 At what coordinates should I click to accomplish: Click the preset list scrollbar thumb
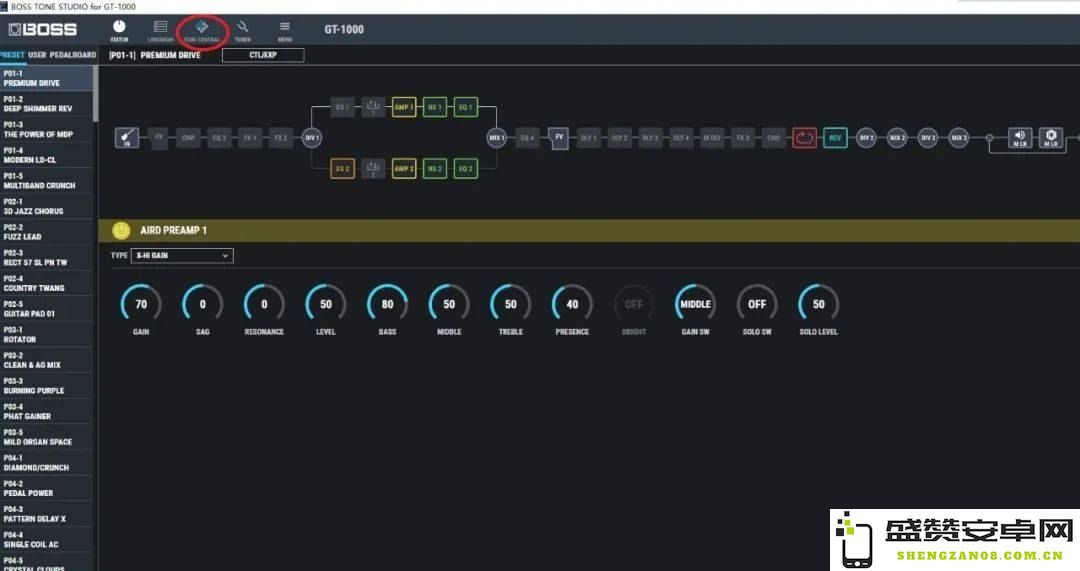[x=95, y=94]
